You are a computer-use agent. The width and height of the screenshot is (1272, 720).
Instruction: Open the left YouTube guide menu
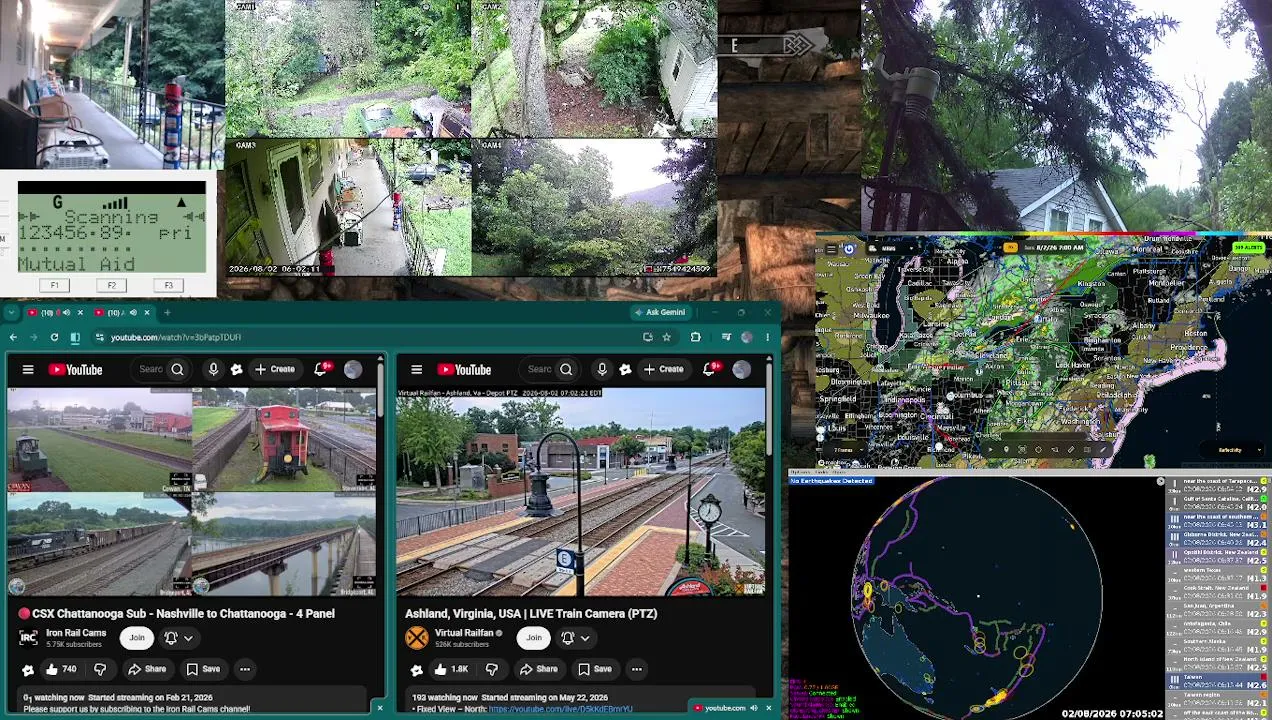28,370
